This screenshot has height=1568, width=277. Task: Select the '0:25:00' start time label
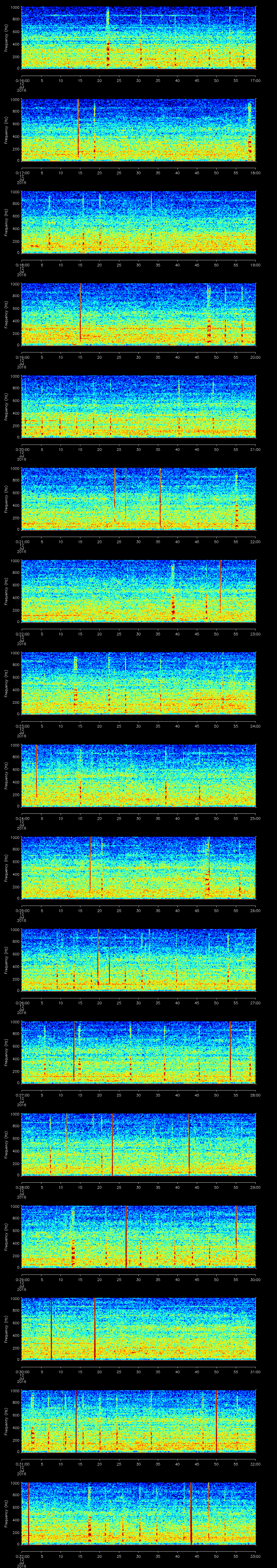[22, 910]
